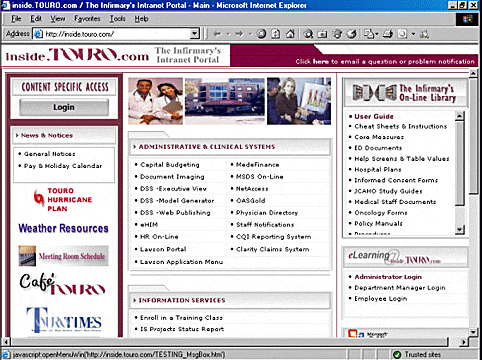Click the browser Back arrow

point(217,34)
